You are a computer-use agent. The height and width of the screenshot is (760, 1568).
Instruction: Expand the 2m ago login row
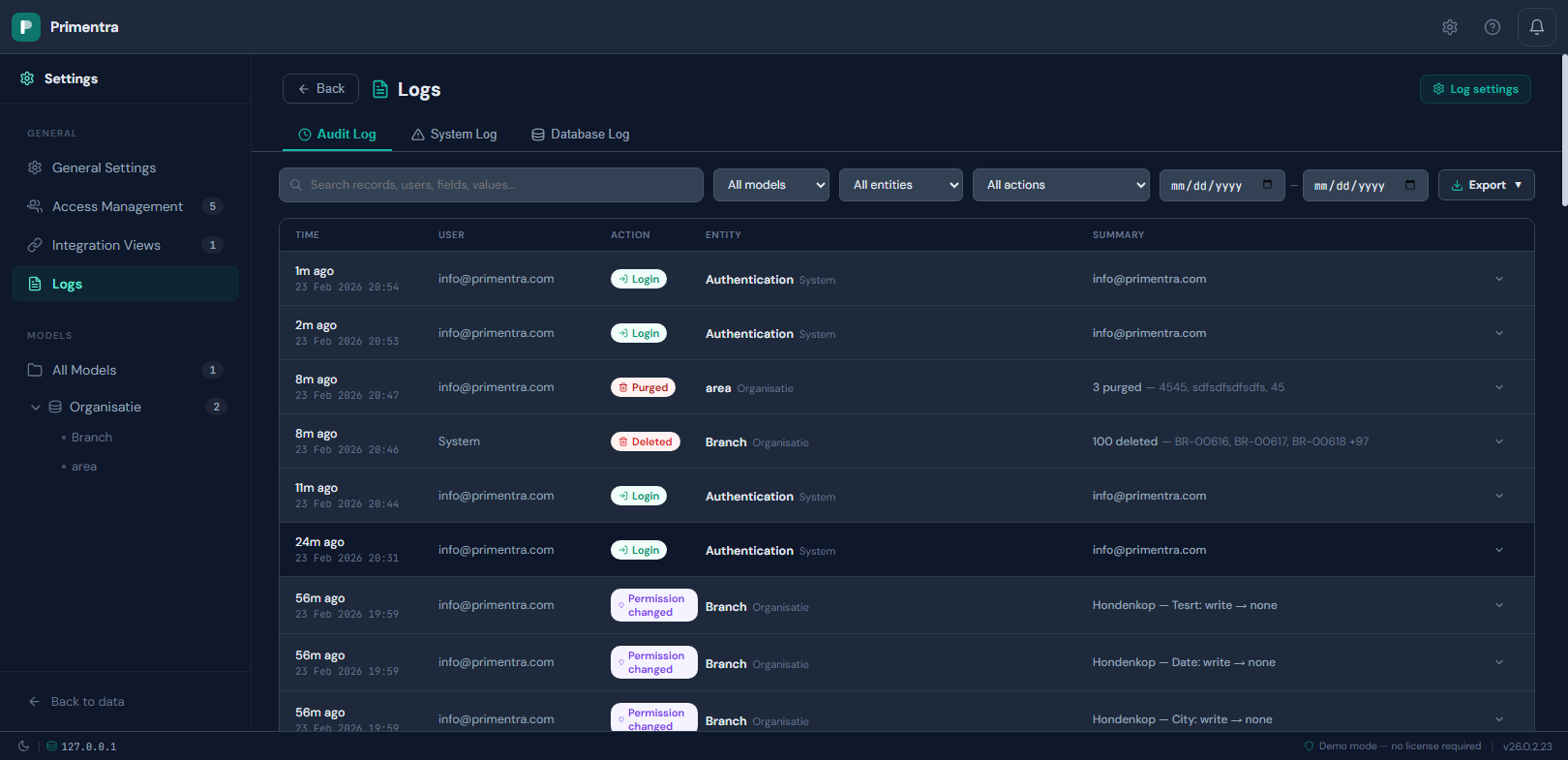pos(1499,333)
